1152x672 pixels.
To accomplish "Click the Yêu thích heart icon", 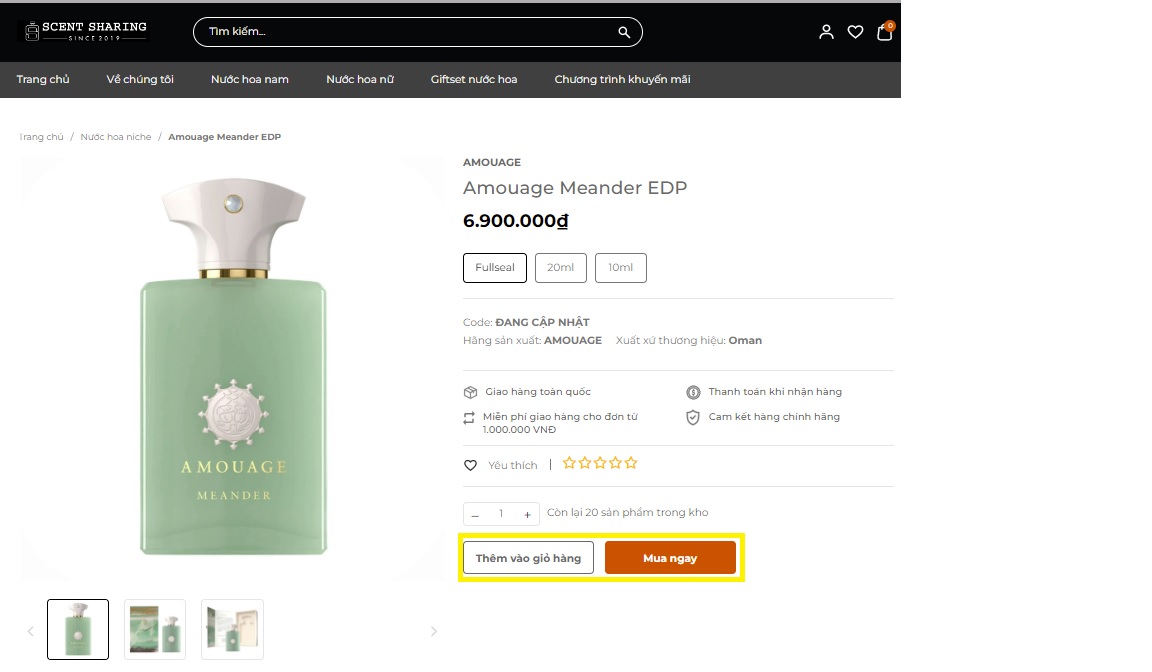I will click(470, 465).
